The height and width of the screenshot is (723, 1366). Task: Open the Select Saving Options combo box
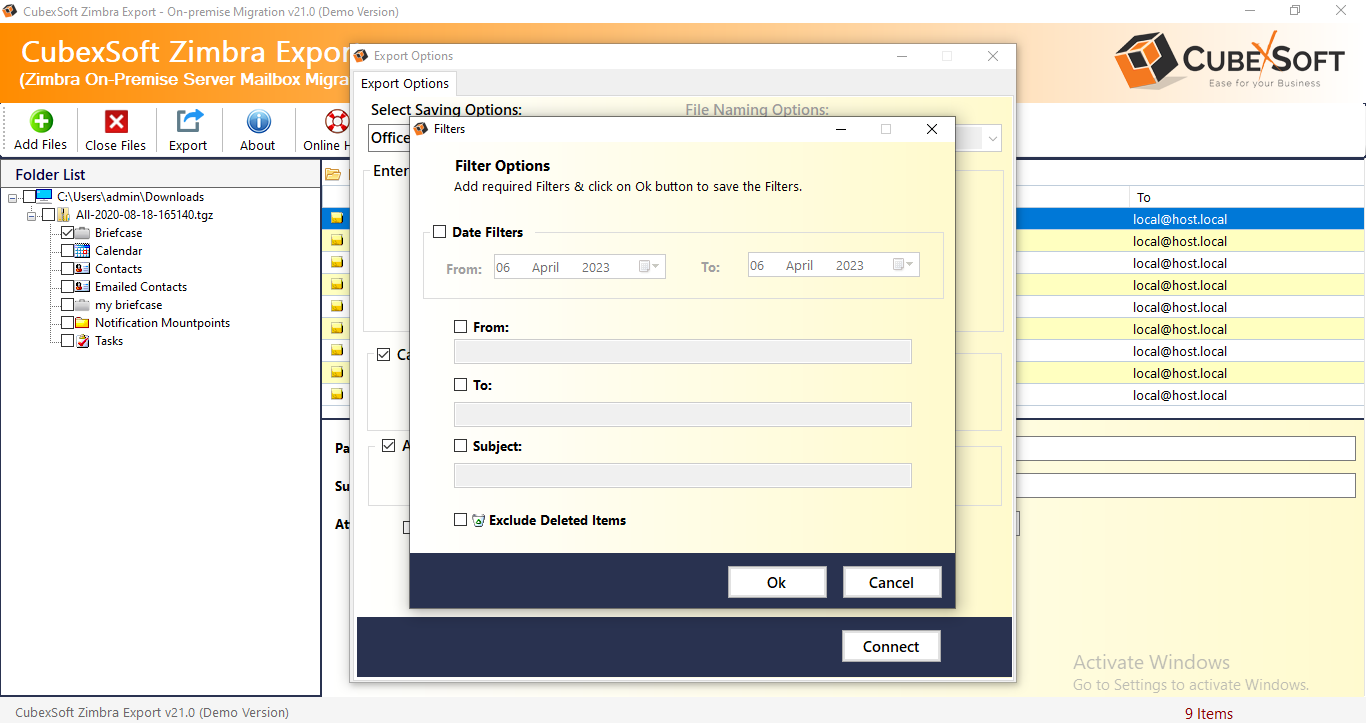coord(390,138)
